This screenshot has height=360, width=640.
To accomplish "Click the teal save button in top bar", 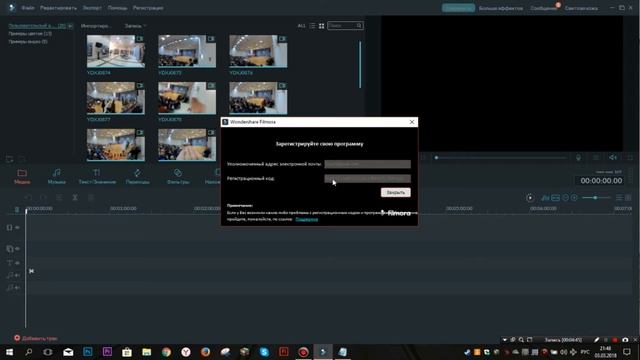I will click(458, 8).
